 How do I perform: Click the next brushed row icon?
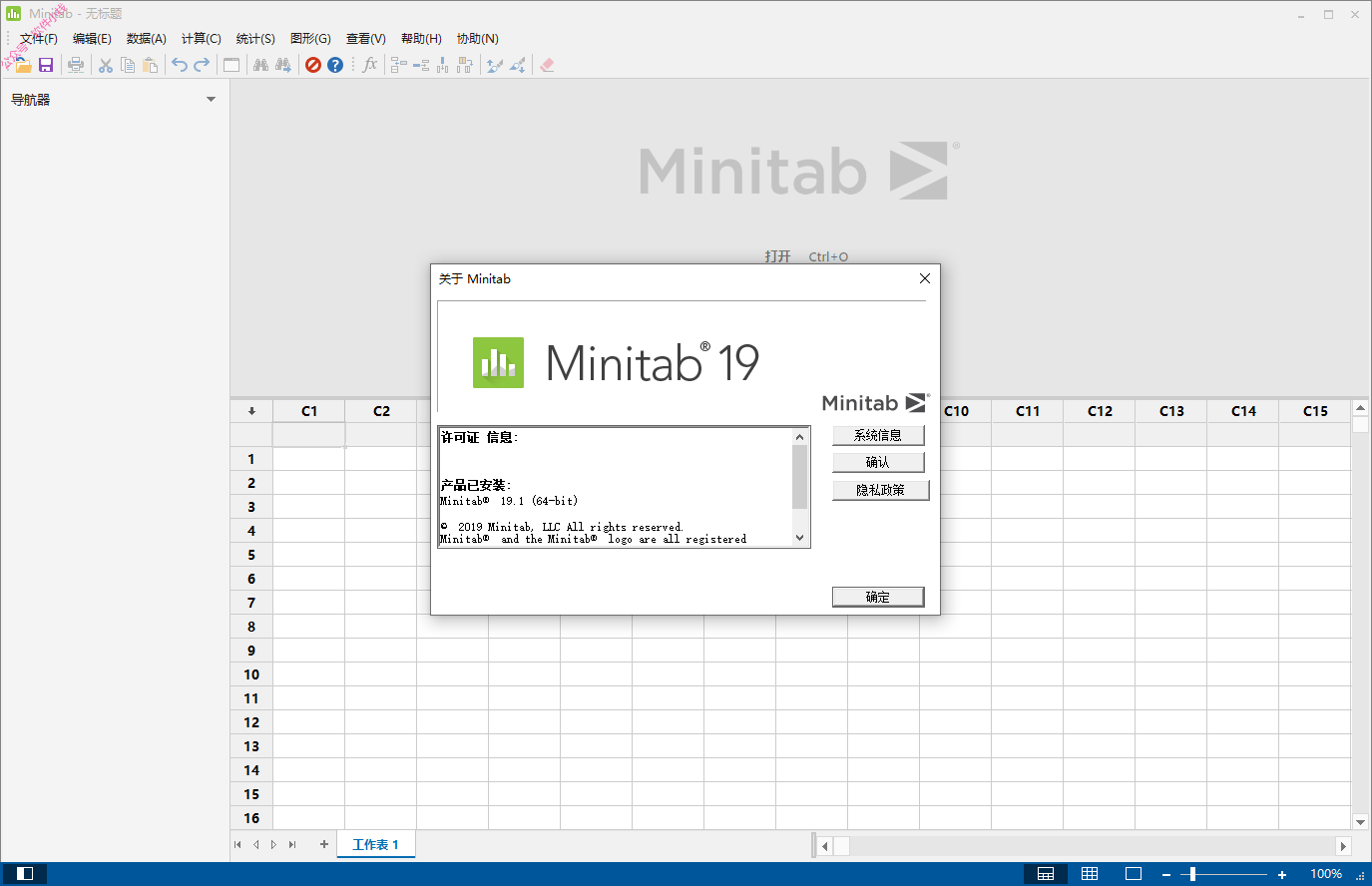[518, 65]
